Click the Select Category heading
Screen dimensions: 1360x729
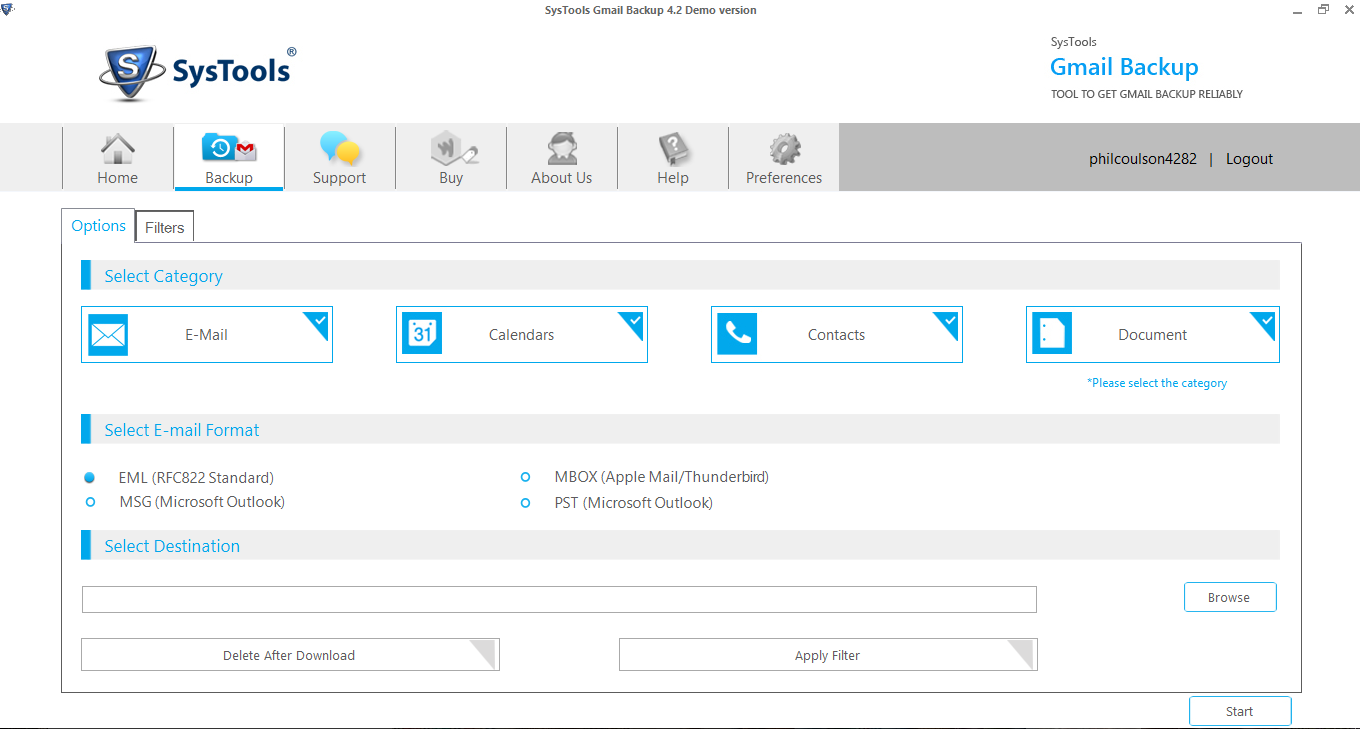[164, 276]
